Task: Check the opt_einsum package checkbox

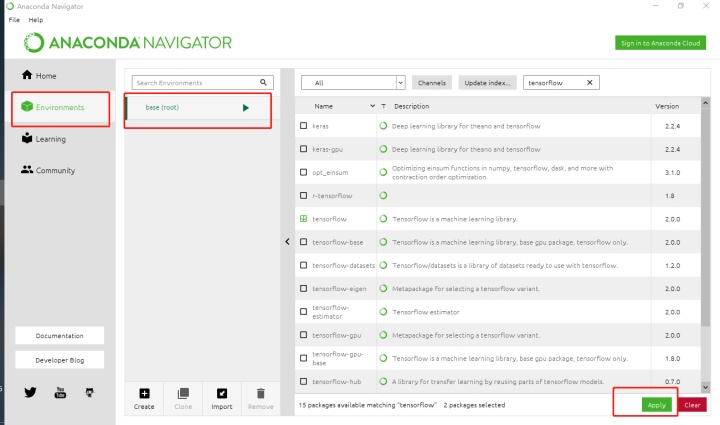Action: [x=304, y=172]
